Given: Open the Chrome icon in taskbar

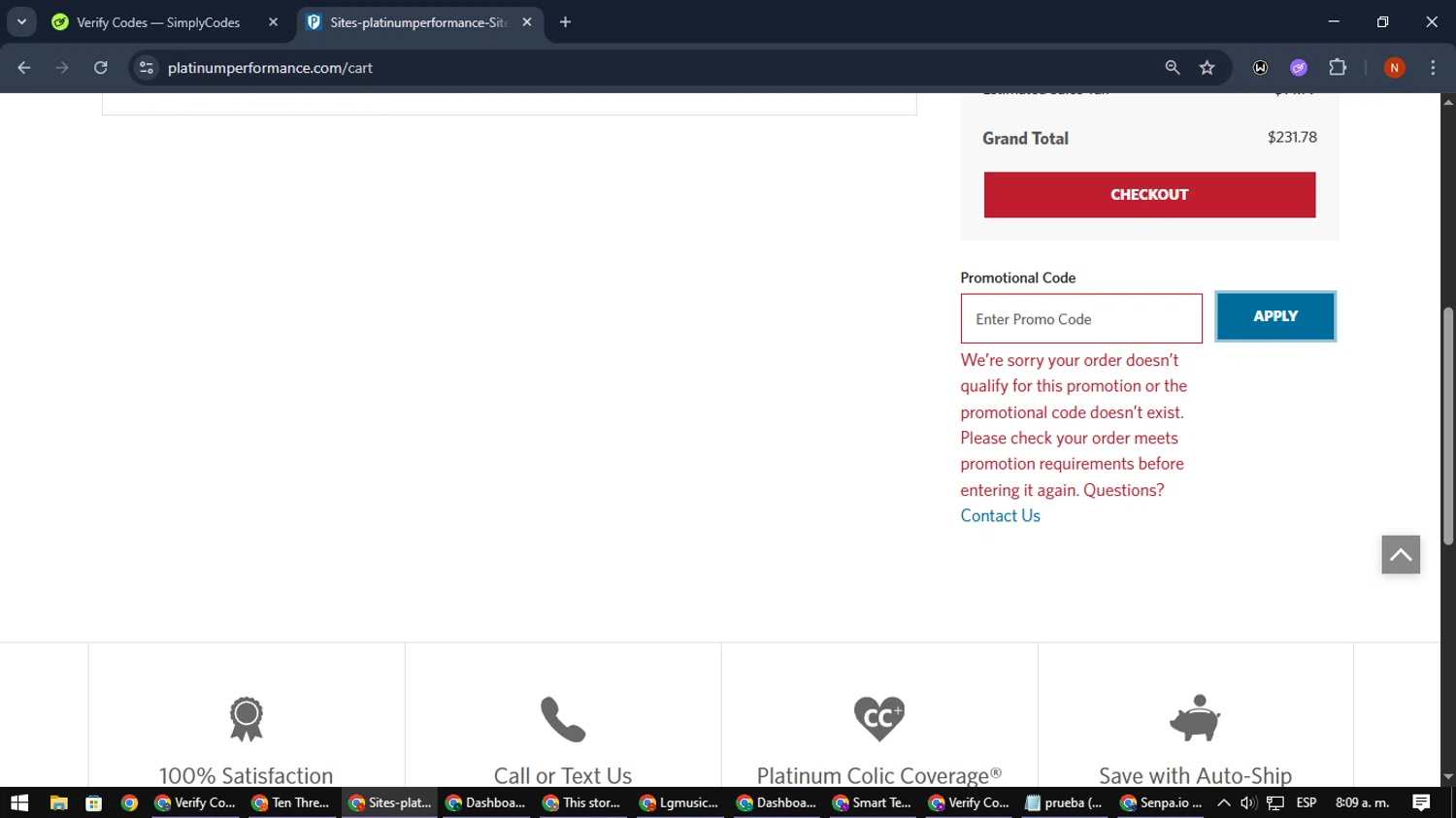Looking at the screenshot, I should 129,802.
